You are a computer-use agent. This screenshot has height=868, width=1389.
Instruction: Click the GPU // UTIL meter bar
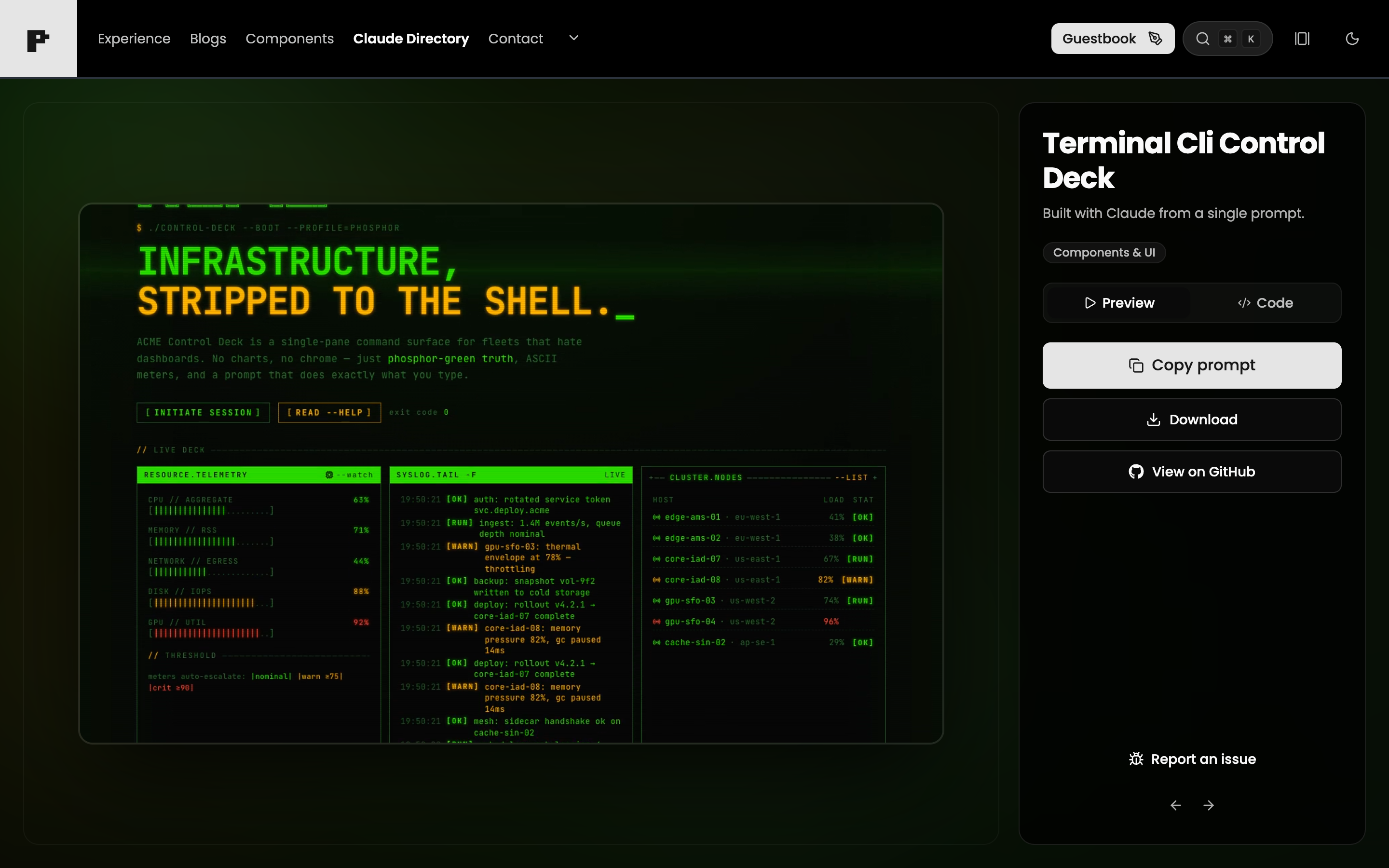211,633
